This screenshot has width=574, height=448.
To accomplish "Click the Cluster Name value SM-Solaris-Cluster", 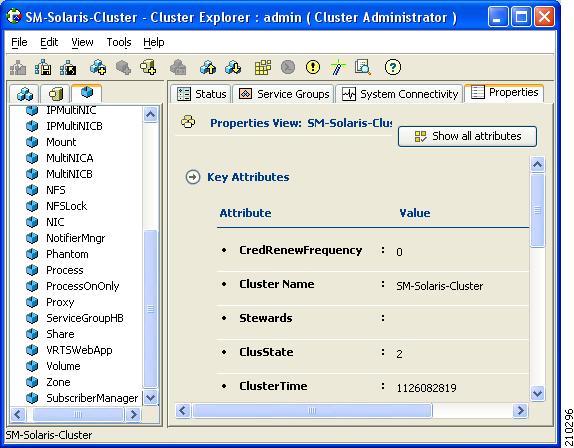I will tap(440, 286).
